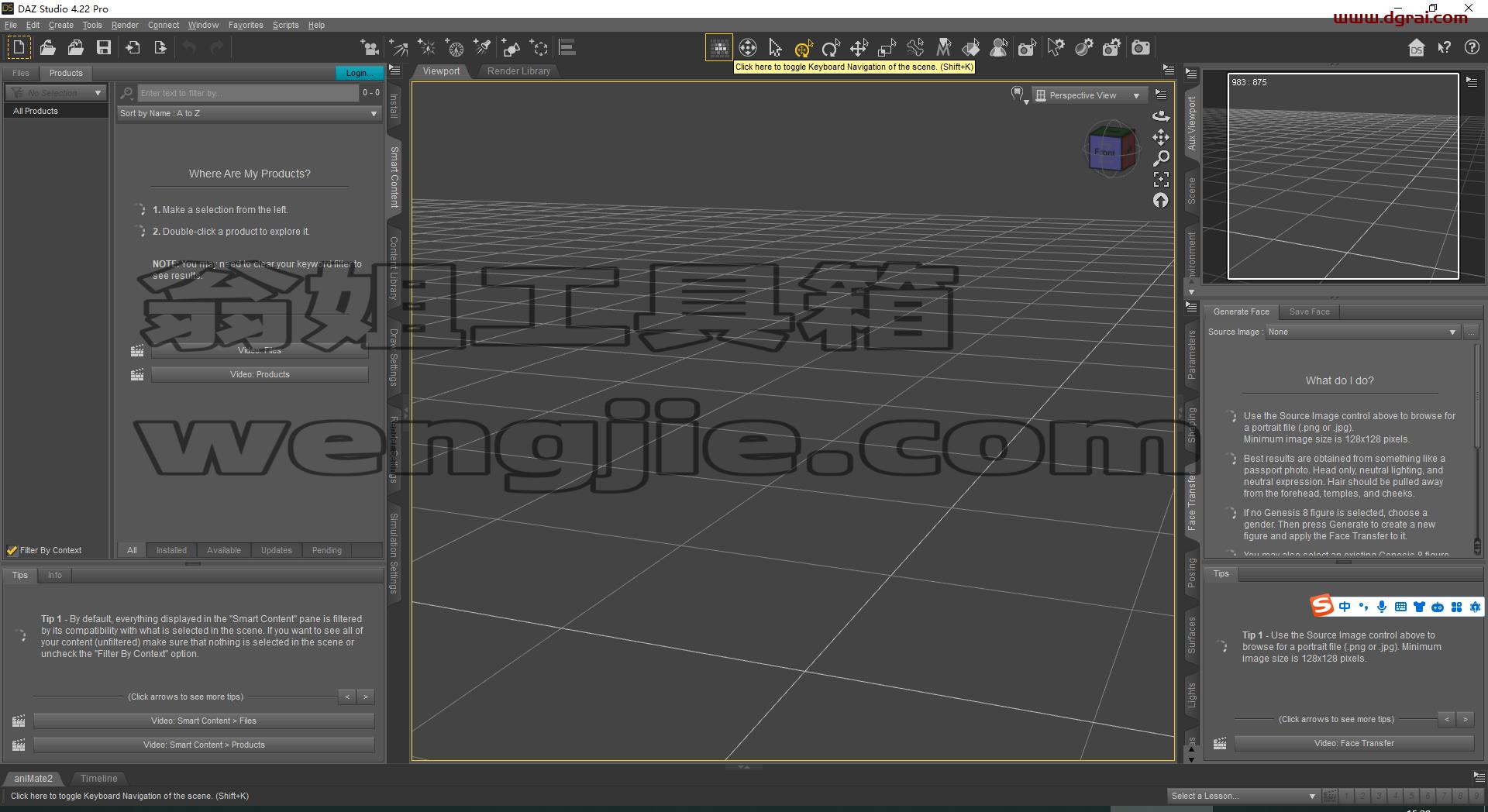Open the Viewport pane options menu
This screenshot has height=812, width=1488.
[x=1169, y=71]
